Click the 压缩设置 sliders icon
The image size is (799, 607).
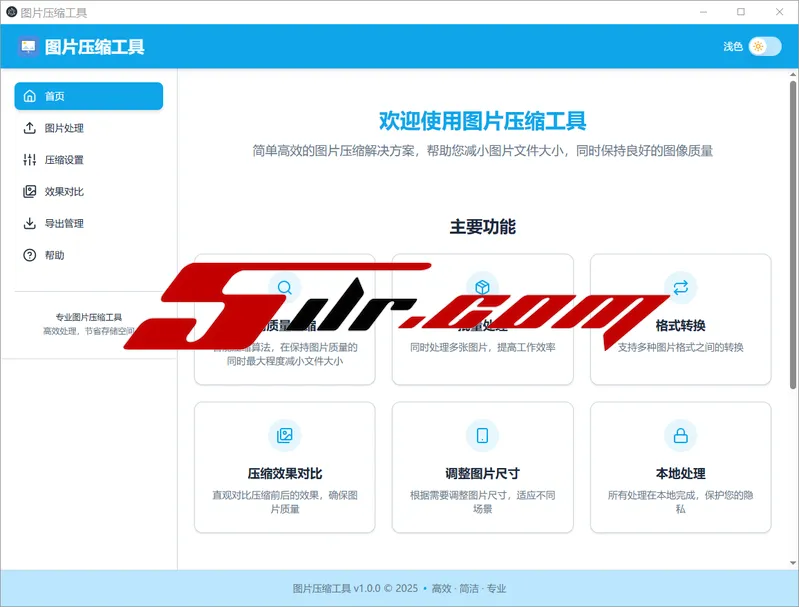[29, 160]
